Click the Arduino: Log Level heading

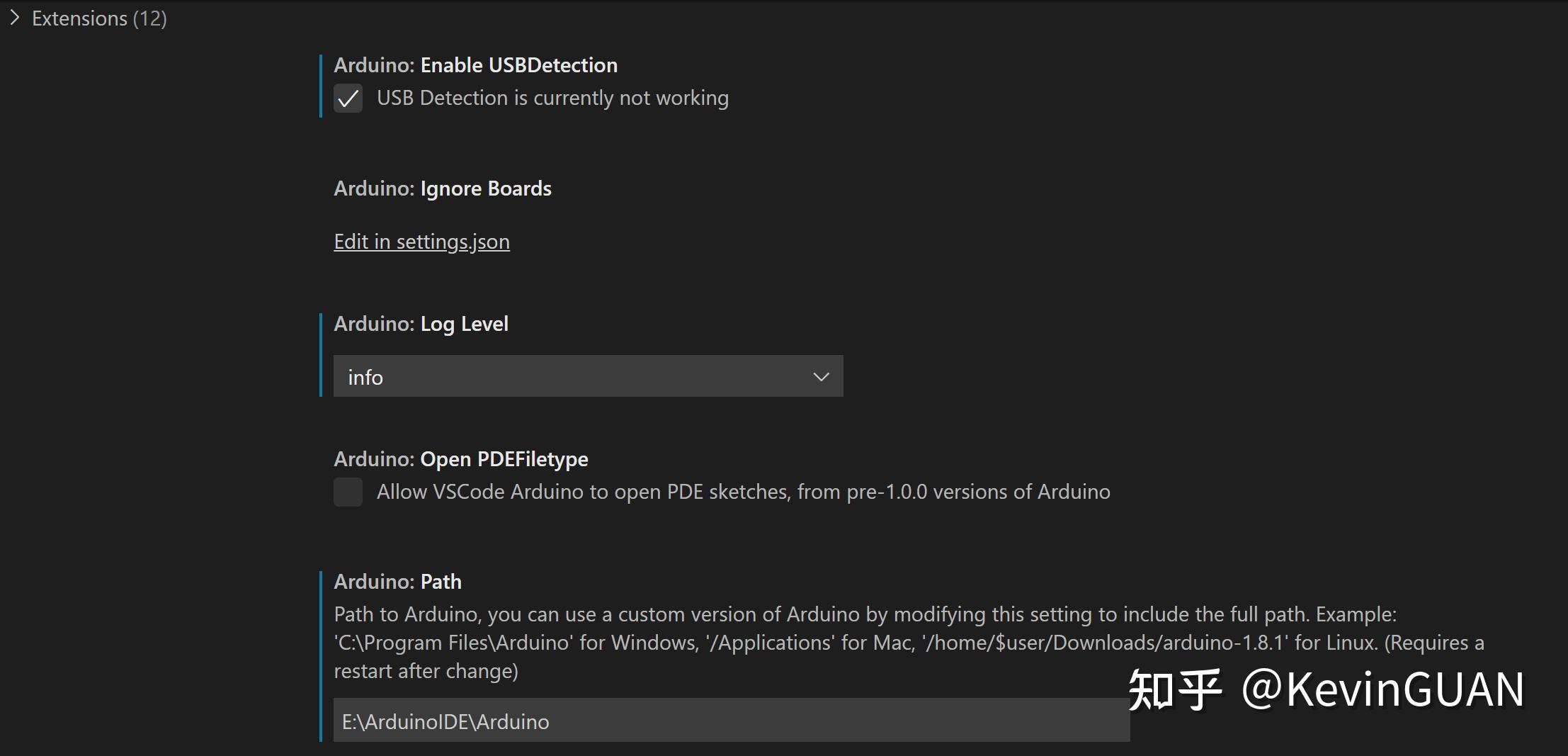click(421, 324)
